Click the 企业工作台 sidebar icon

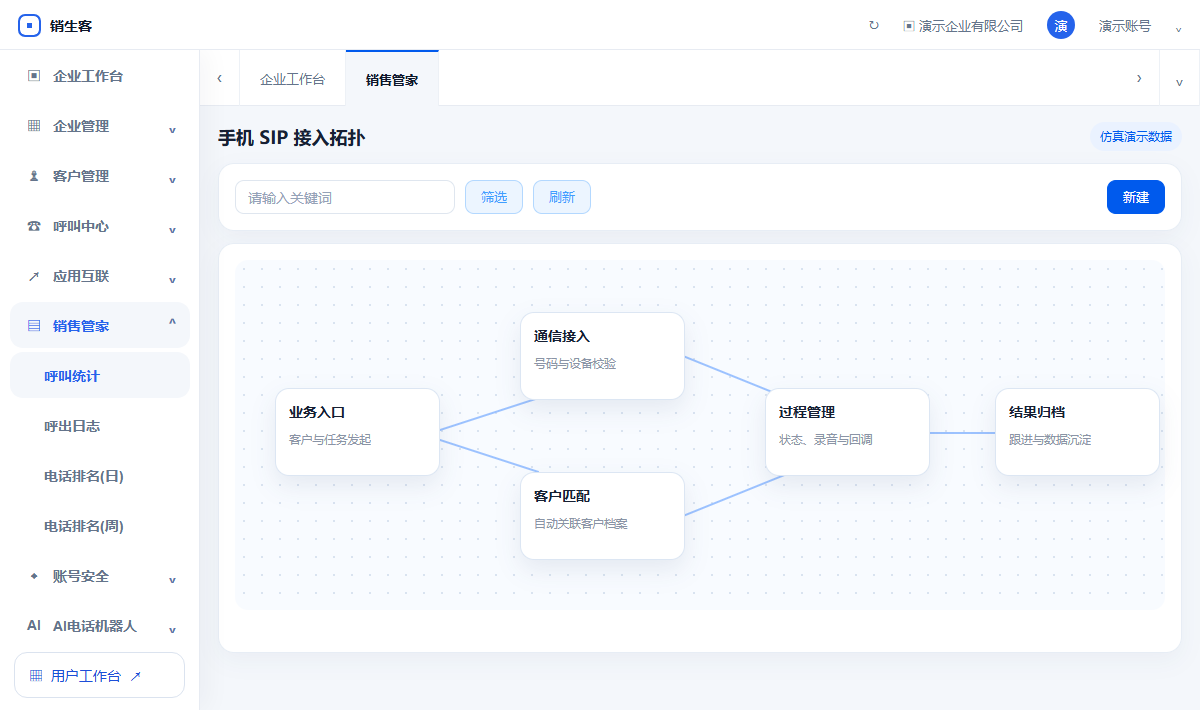34,76
